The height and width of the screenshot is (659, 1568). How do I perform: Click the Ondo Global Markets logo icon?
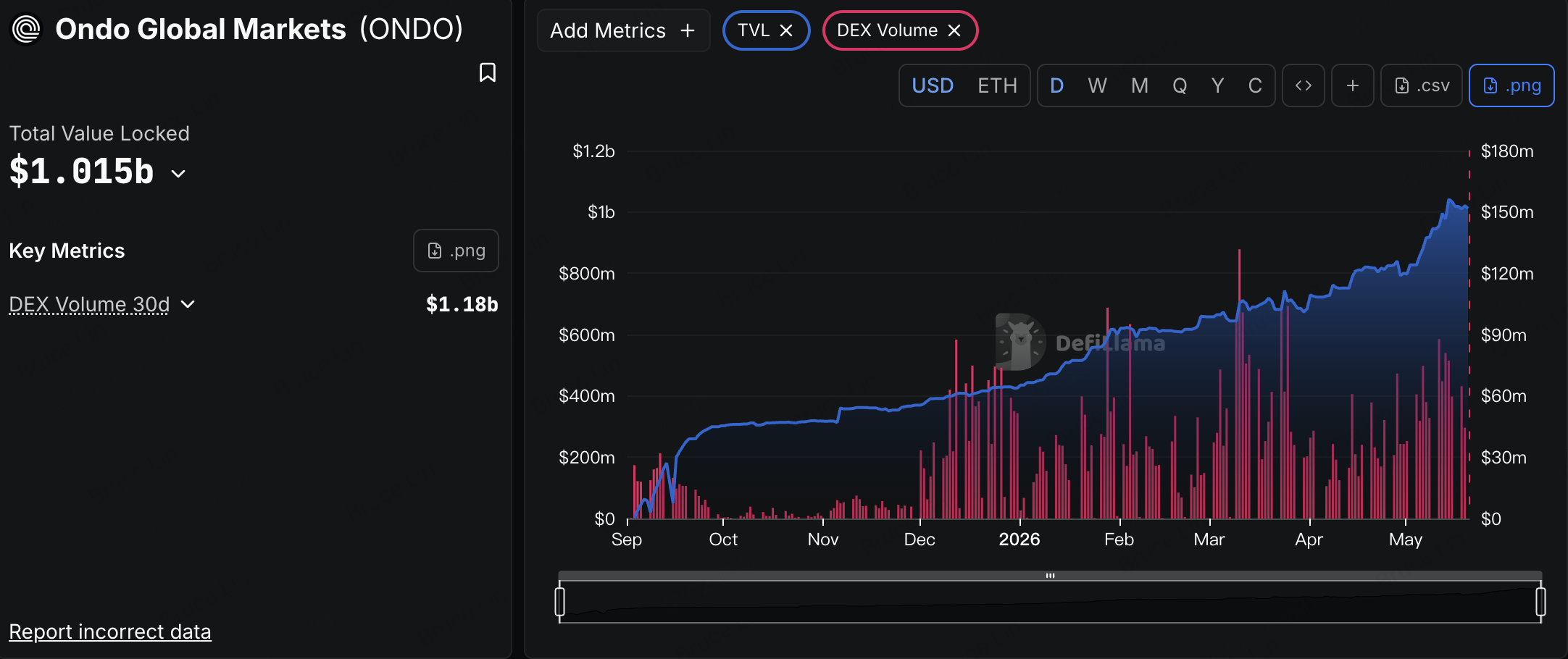tap(27, 30)
